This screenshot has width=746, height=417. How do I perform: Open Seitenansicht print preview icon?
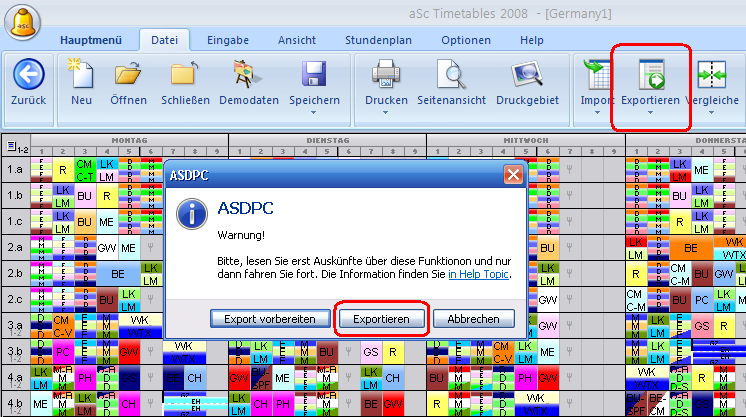[x=451, y=74]
